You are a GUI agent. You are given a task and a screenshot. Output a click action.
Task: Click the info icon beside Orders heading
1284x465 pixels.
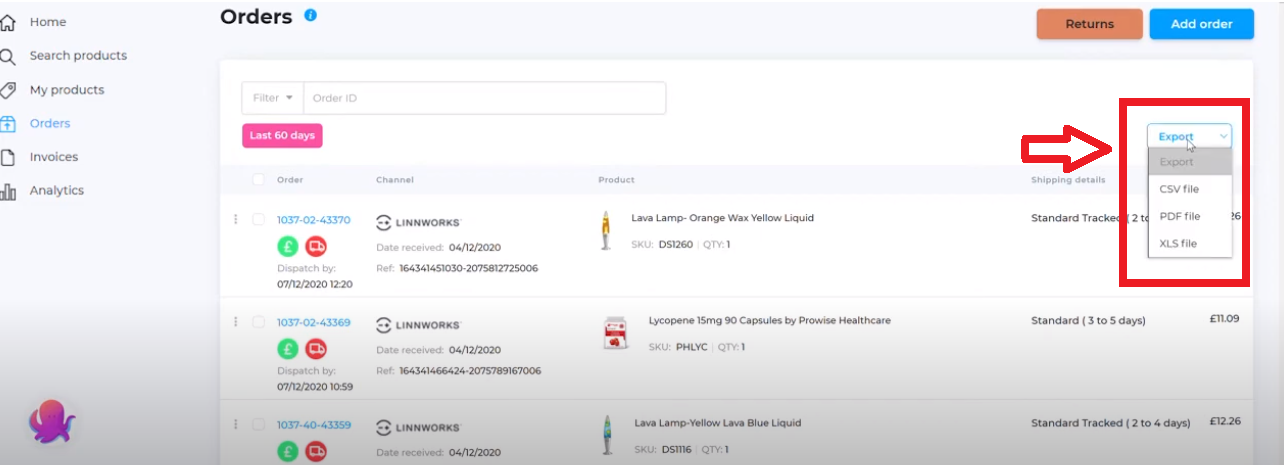tap(310, 15)
